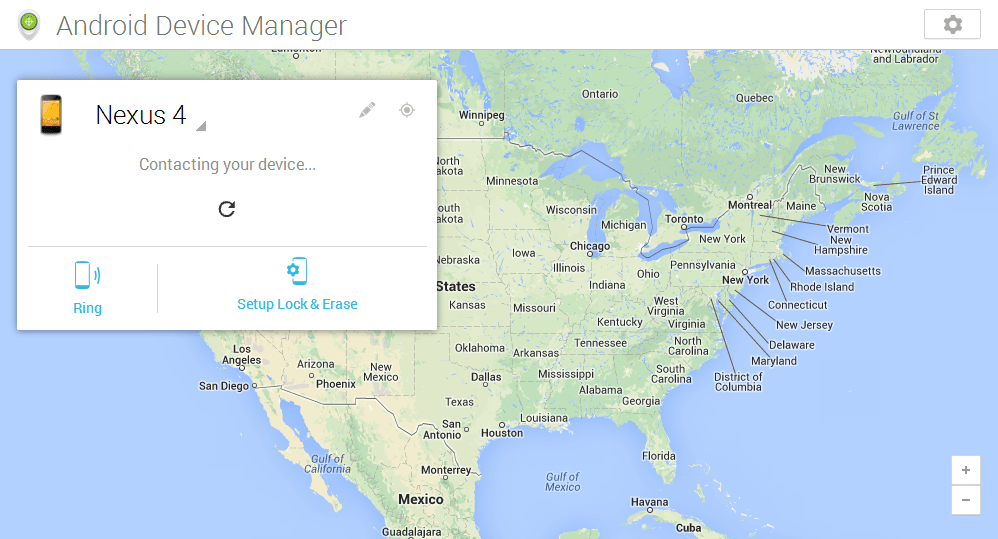Click District of Columbia label
Image resolution: width=998 pixels, height=539 pixels.
point(738,382)
